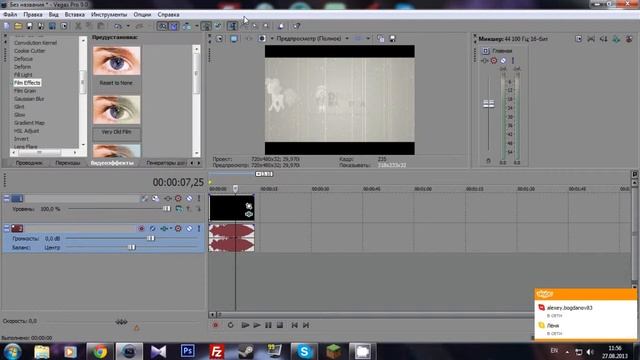Invert phase on audio track 2
The height and width of the screenshot is (360, 640).
(152, 229)
